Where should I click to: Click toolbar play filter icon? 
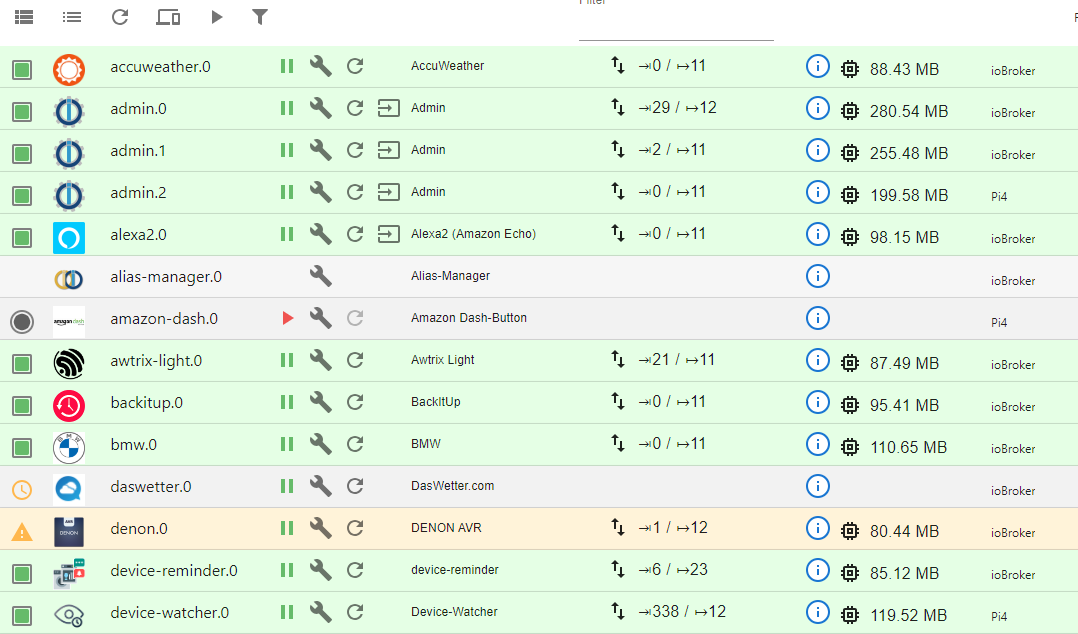tap(217, 17)
